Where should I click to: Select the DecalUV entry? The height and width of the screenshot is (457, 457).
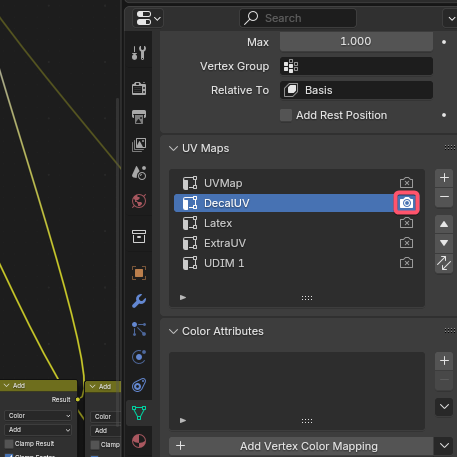point(283,203)
